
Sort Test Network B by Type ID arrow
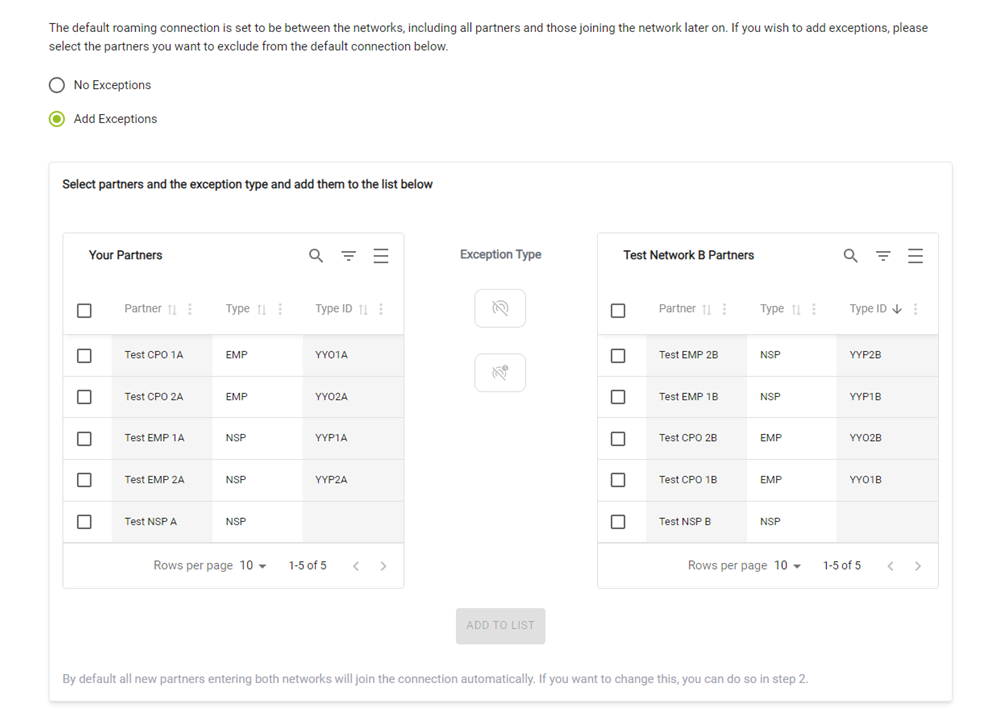[897, 309]
